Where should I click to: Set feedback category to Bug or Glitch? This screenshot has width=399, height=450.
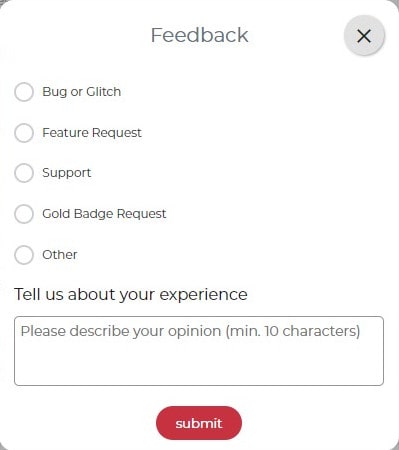tap(24, 92)
